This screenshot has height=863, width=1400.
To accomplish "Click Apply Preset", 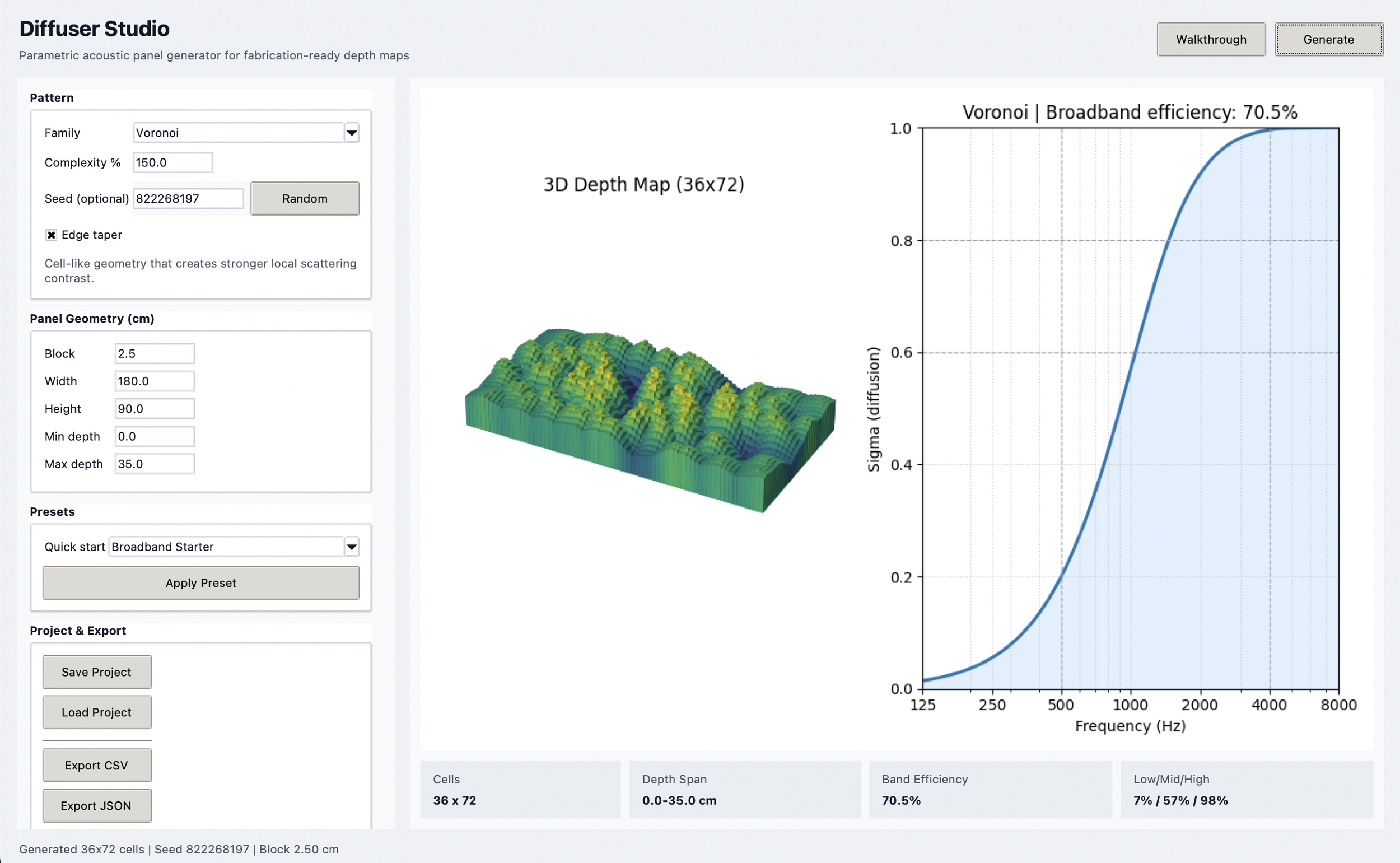I will 201,583.
